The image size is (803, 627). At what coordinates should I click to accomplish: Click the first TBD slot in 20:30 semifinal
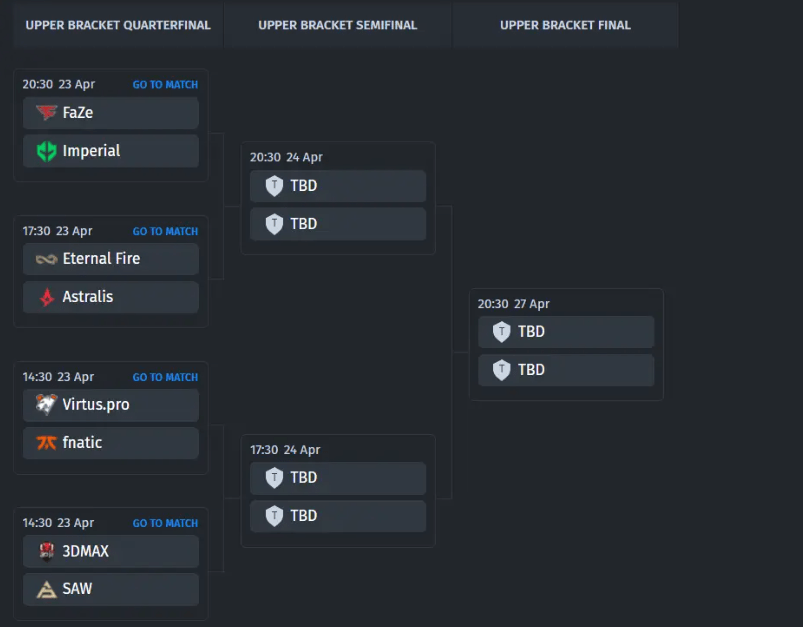[338, 186]
